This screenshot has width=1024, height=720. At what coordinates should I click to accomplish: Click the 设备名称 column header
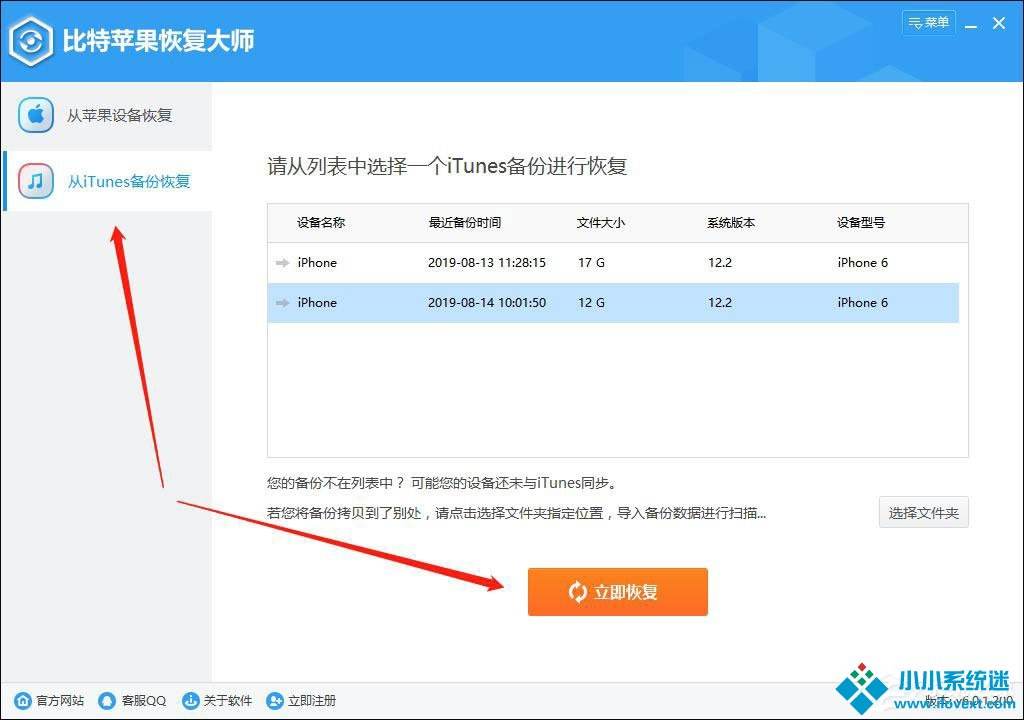(x=321, y=223)
